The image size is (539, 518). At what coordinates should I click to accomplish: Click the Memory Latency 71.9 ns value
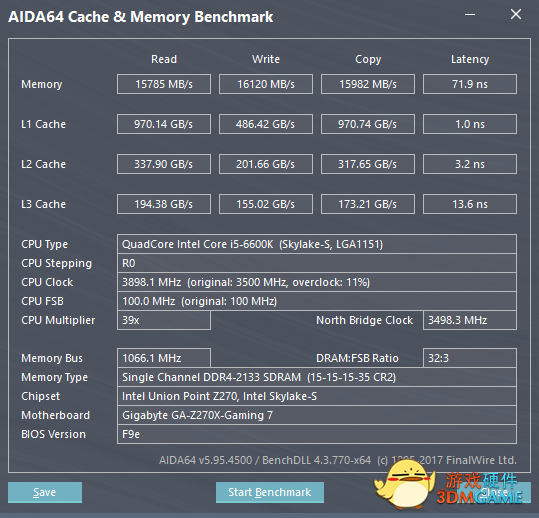click(470, 84)
